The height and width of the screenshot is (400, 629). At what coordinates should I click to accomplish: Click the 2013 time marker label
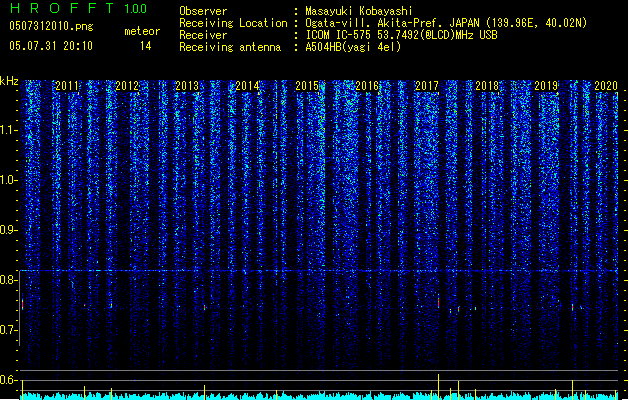click(187, 85)
